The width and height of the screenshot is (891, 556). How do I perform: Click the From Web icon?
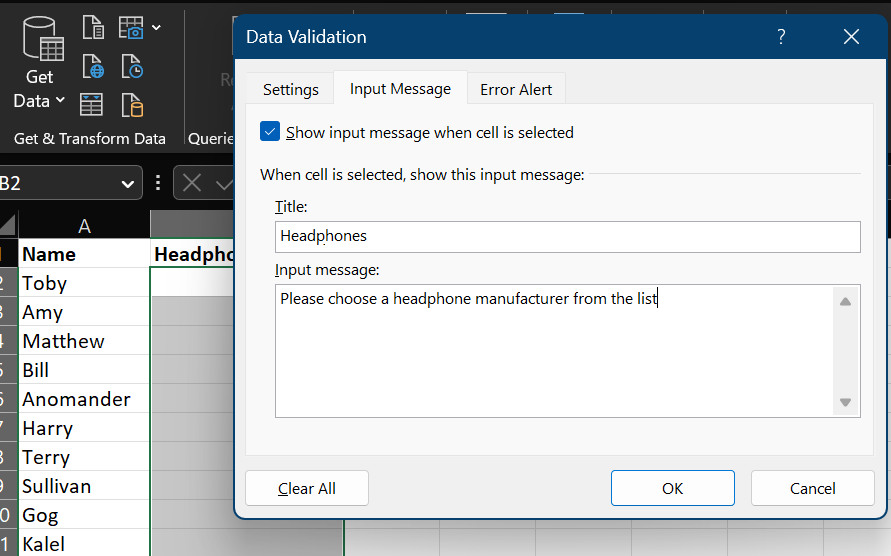tap(93, 67)
